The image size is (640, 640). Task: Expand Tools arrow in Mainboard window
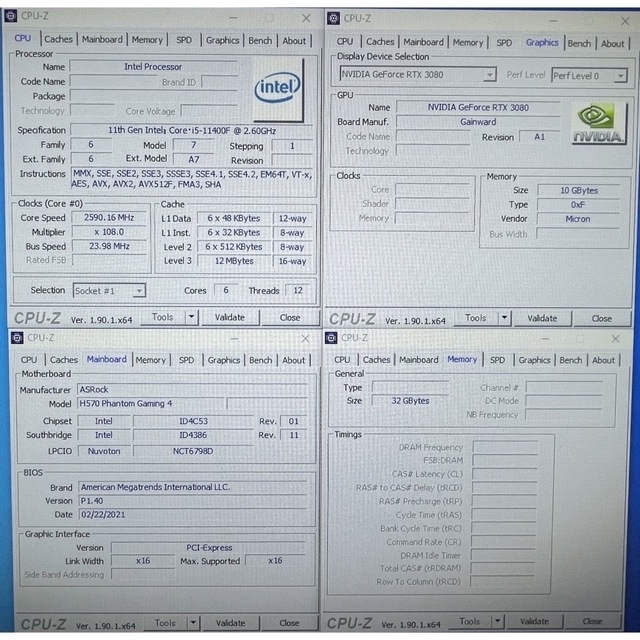point(193,623)
